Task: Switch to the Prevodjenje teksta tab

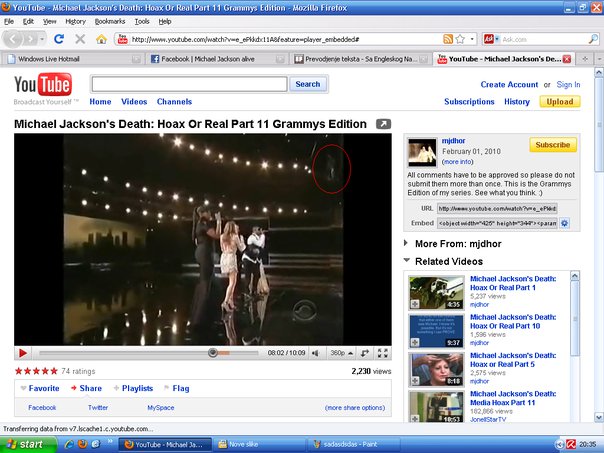Action: [x=361, y=59]
